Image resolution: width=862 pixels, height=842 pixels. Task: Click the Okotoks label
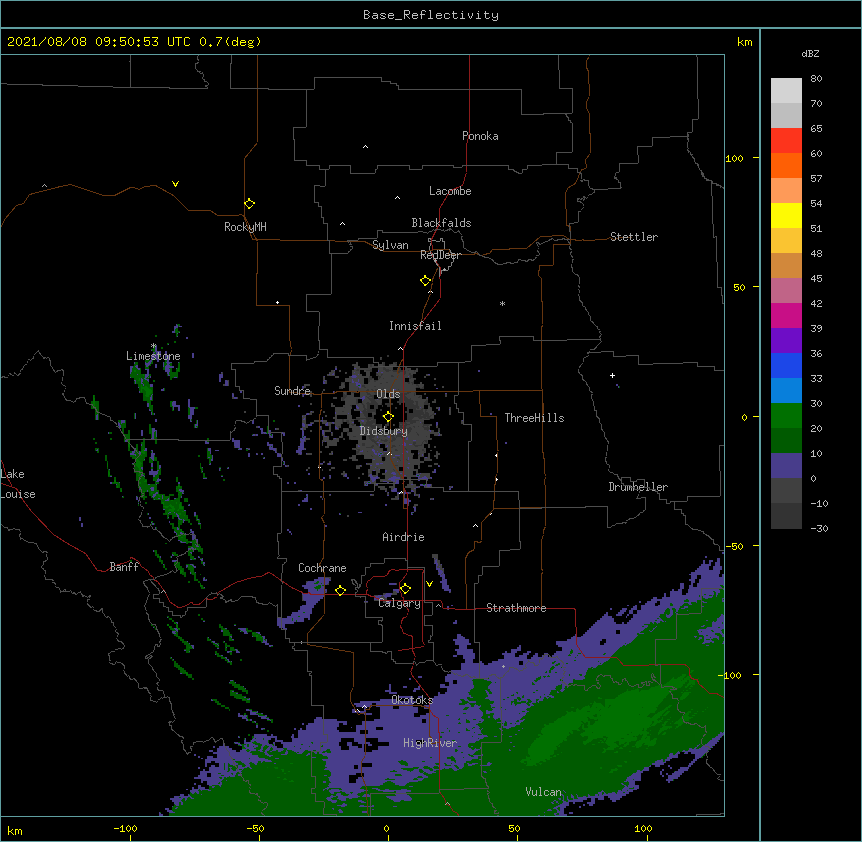point(412,700)
